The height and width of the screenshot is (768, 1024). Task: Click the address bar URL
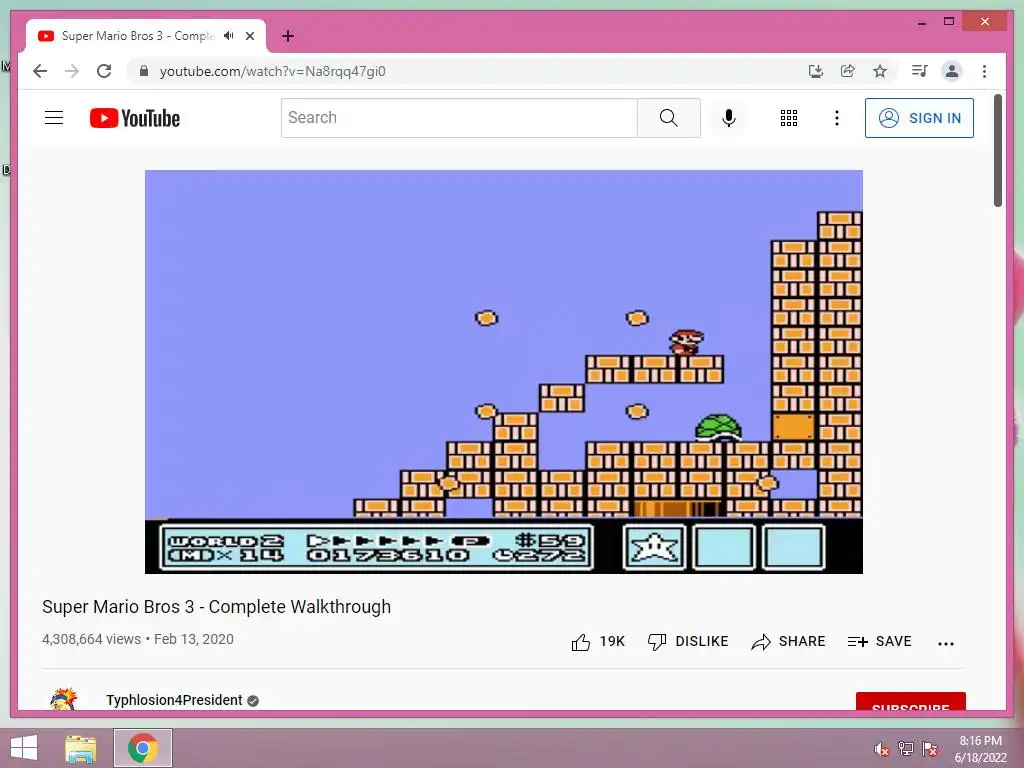(x=272, y=71)
